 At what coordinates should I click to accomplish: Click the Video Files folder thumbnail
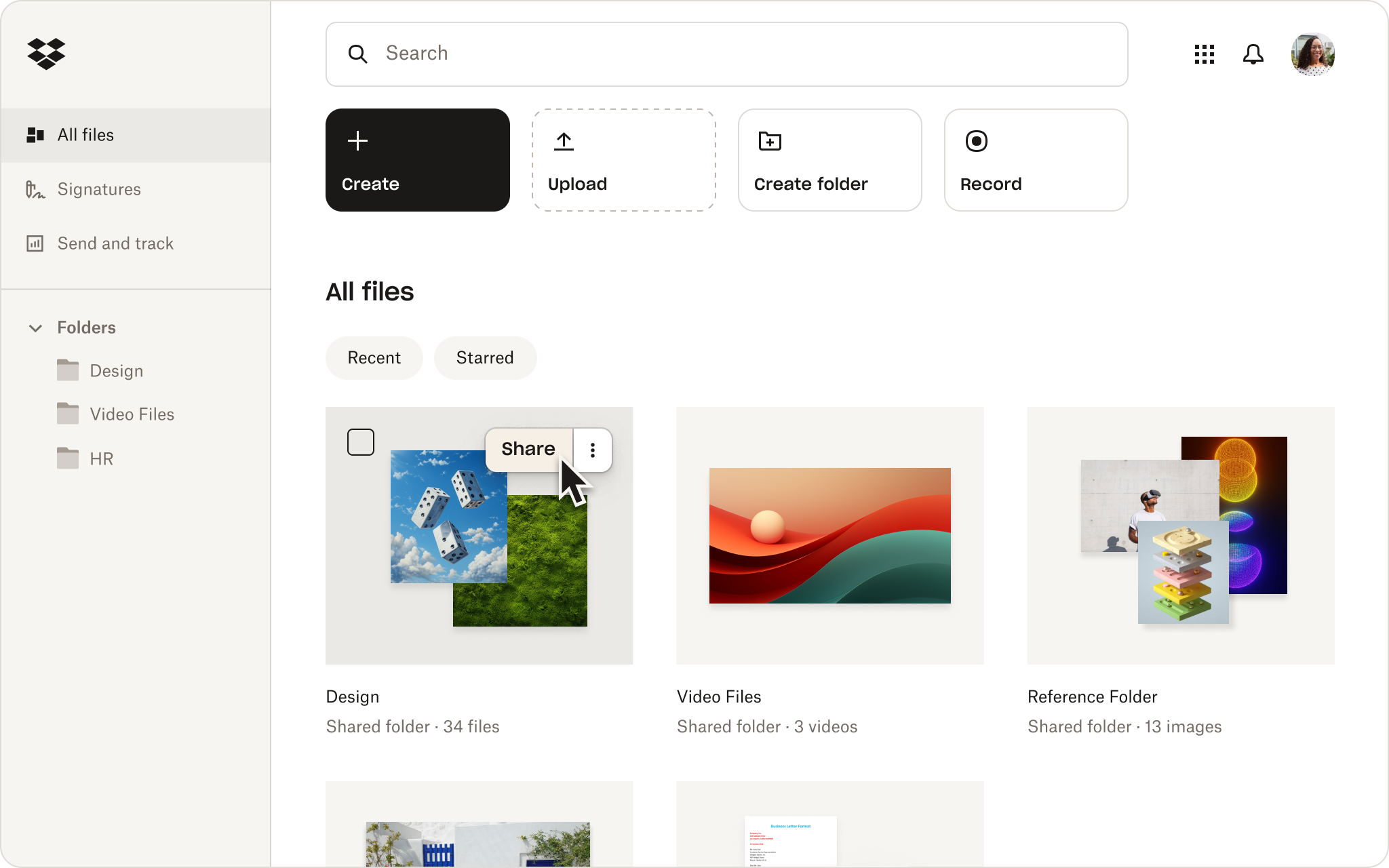(x=829, y=535)
